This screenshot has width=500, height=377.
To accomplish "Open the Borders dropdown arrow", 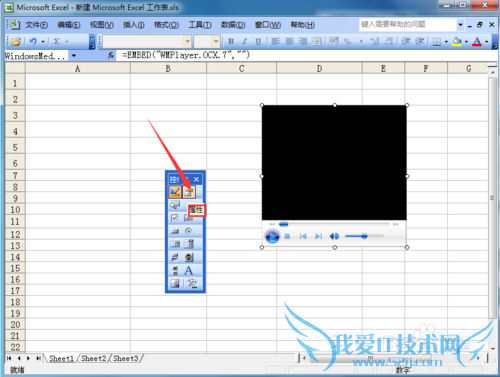I will point(446,42).
